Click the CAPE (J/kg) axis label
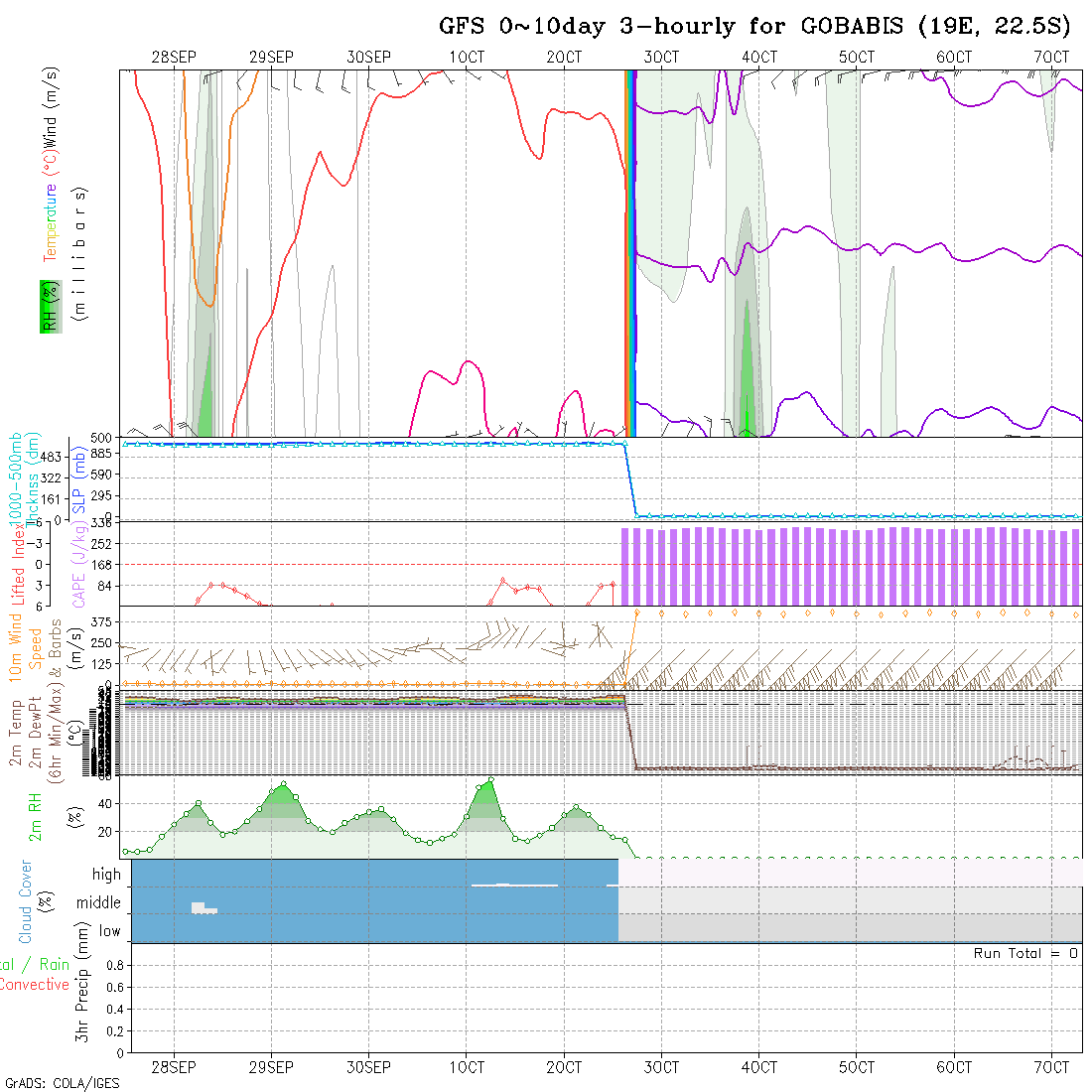 [77, 564]
